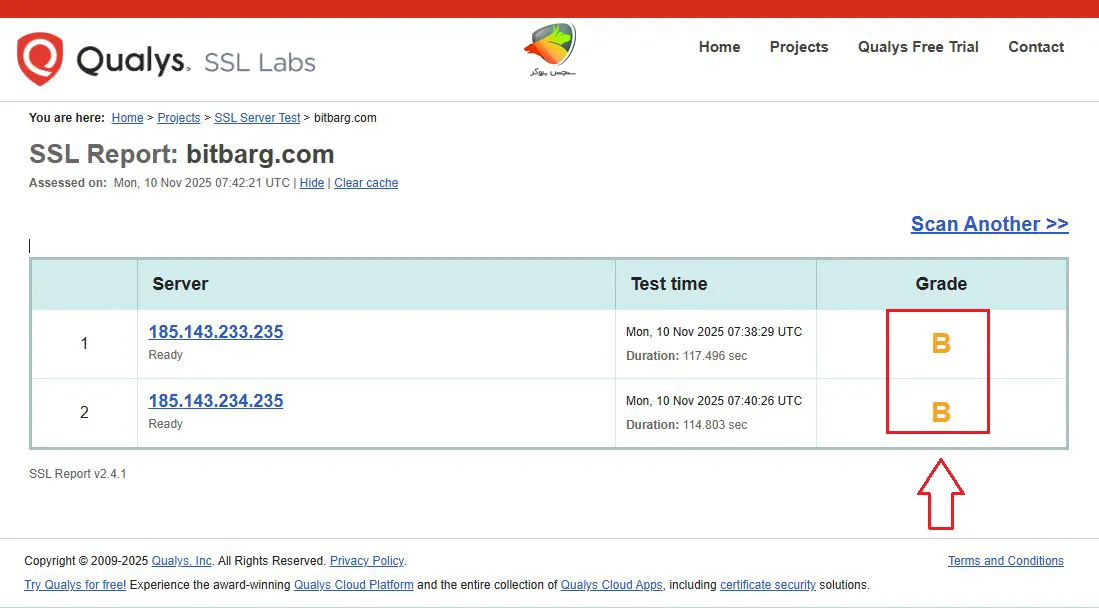The width and height of the screenshot is (1099, 608).
Task: Click the B grade for server 2
Action: click(x=940, y=412)
